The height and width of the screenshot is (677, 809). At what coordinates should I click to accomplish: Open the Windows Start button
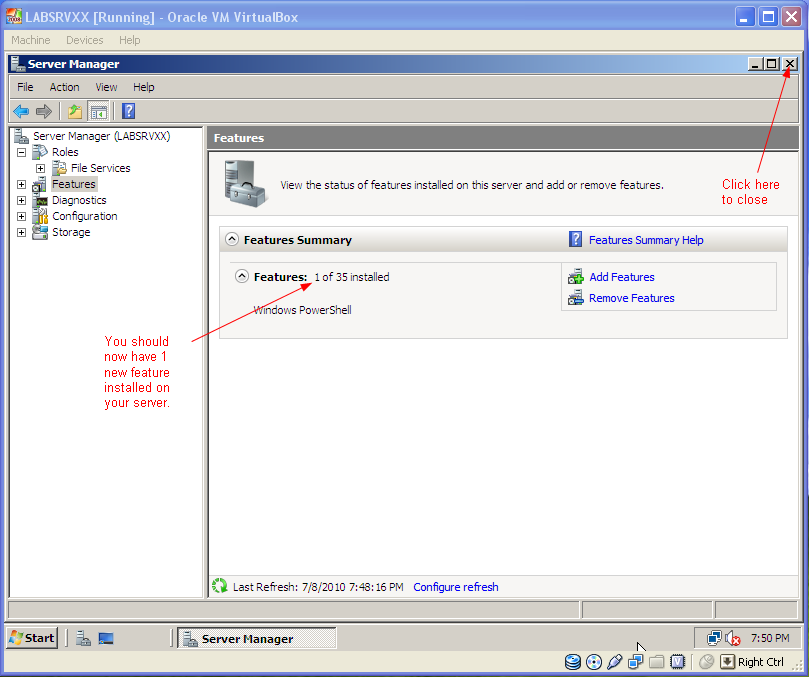(x=32, y=638)
